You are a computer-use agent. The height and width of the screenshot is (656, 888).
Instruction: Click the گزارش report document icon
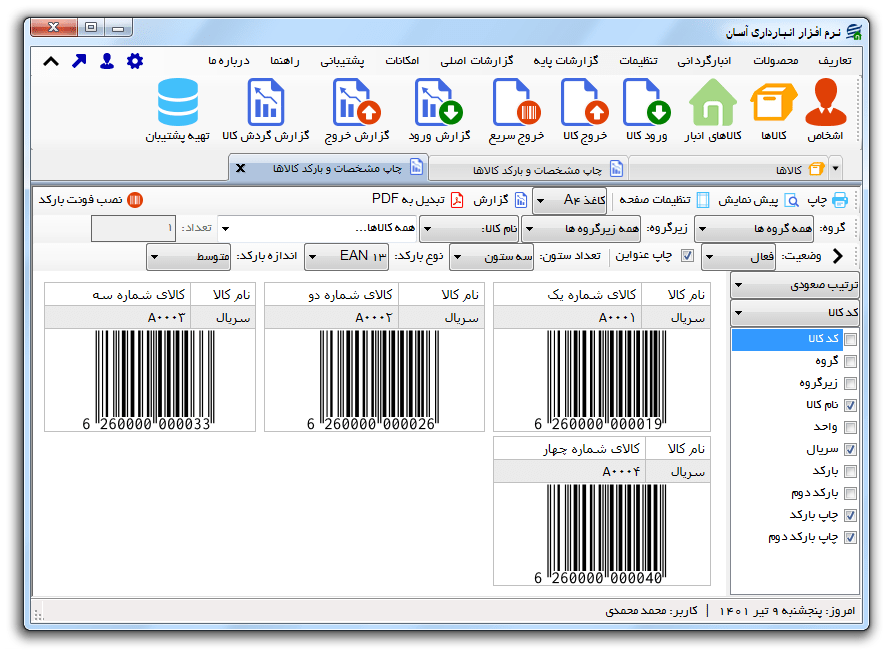[520, 200]
